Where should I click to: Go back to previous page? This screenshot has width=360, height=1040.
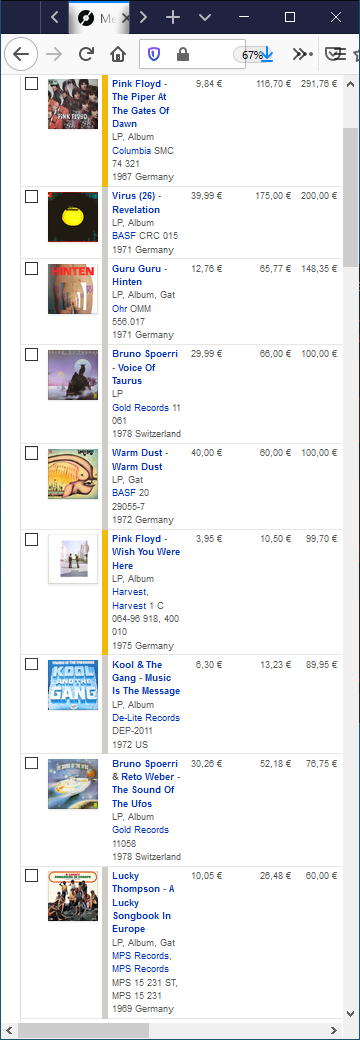[21, 54]
